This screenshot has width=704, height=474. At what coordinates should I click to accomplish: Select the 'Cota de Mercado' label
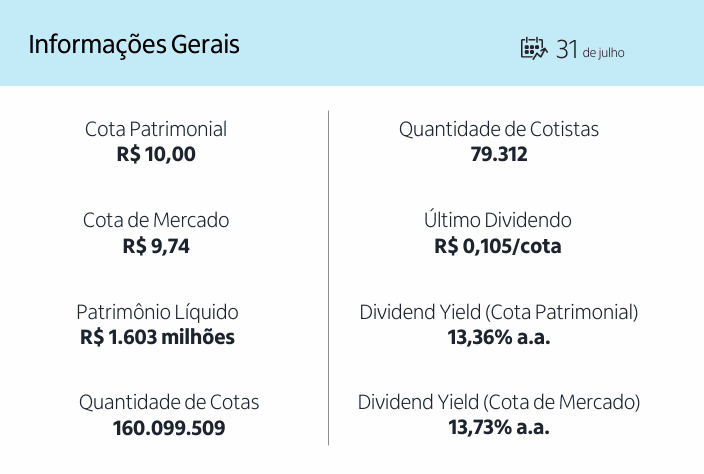156,220
